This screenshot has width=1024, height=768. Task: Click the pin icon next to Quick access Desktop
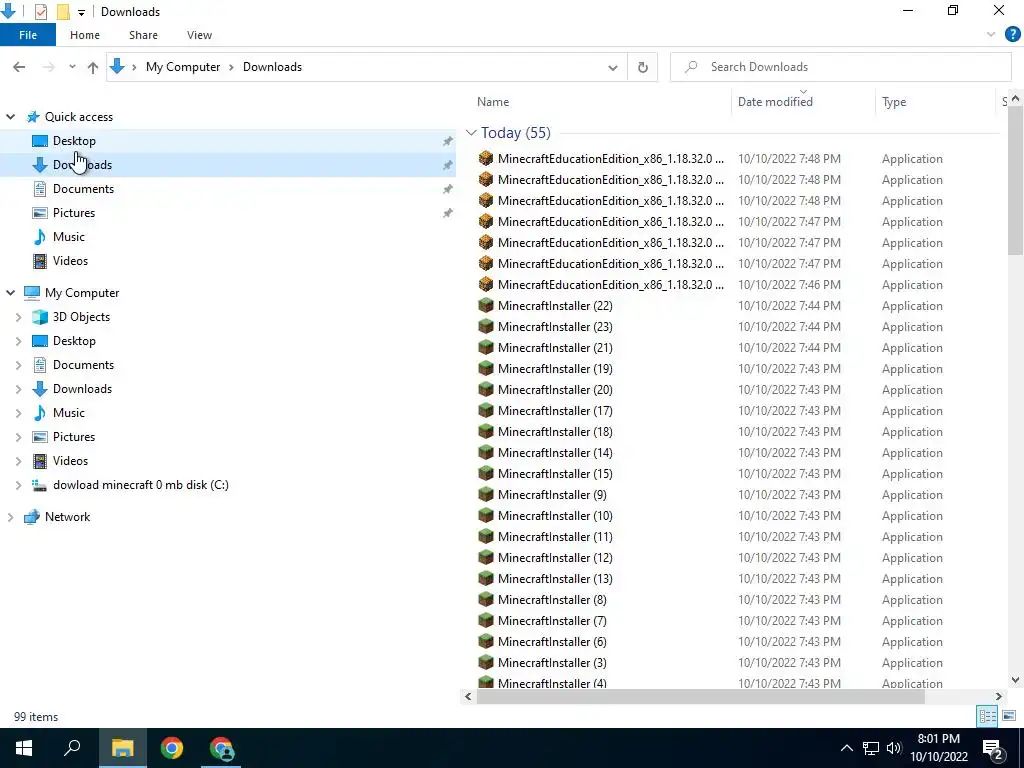tap(447, 141)
